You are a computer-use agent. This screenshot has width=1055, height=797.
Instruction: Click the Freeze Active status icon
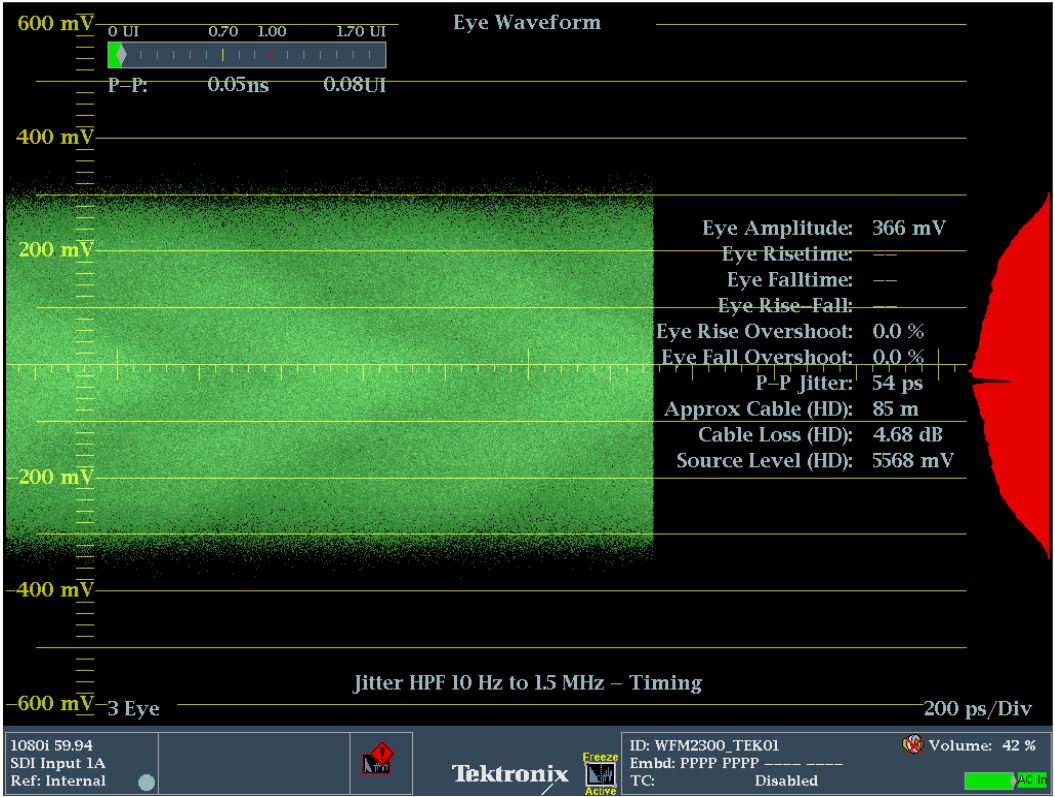600,774
